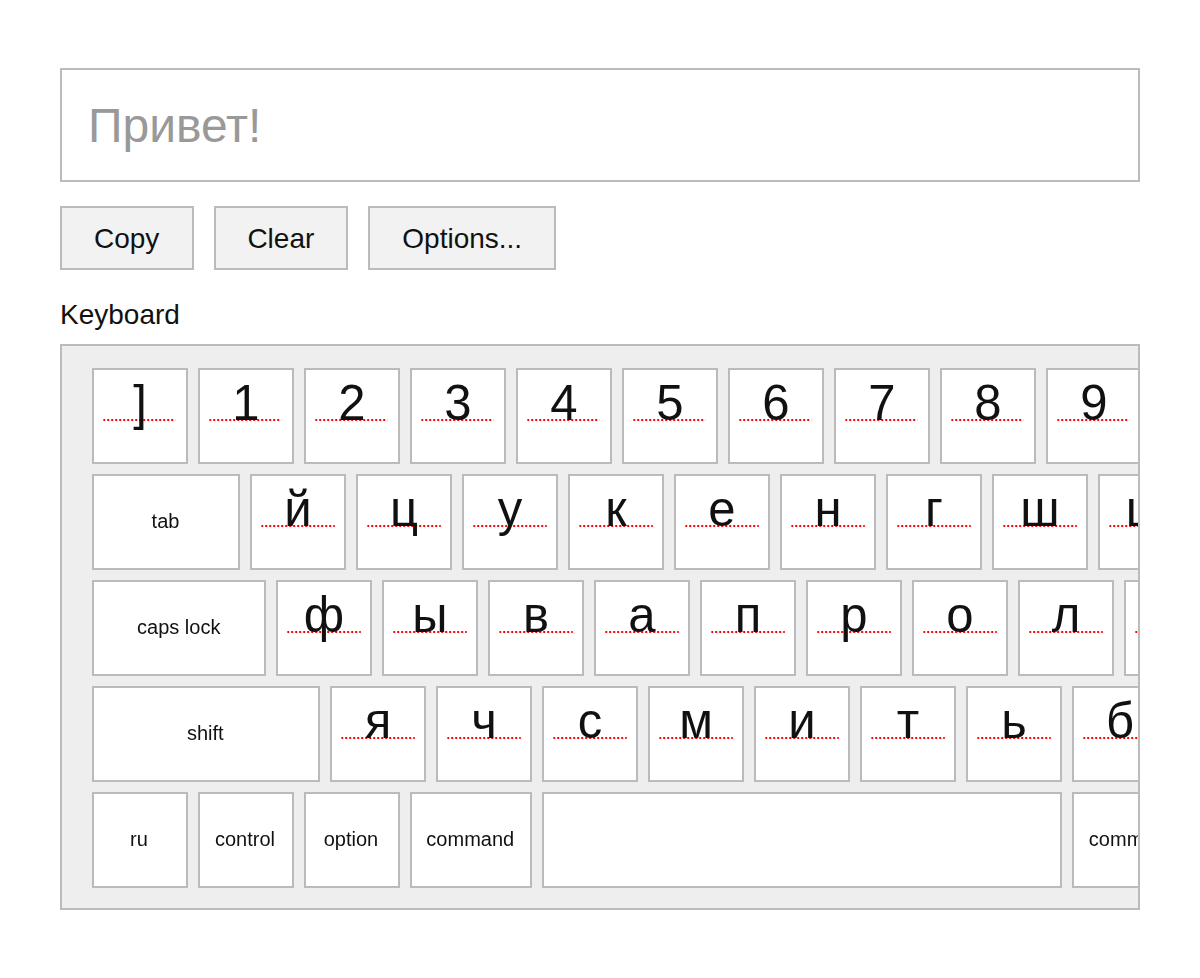The image size is (1200, 978).
Task: Tap the н letter key
Action: click(828, 522)
